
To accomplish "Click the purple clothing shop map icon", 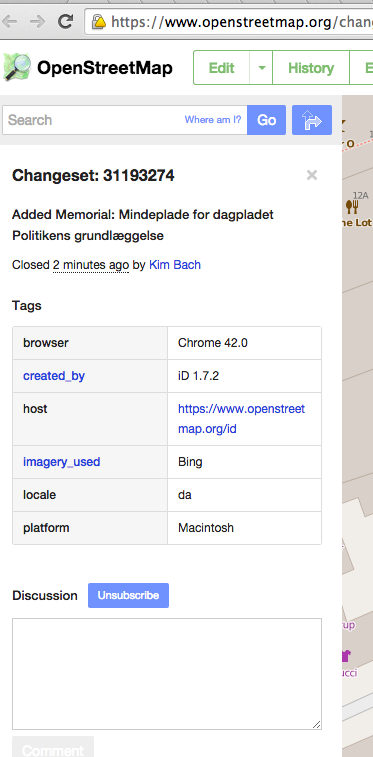I will (x=345, y=656).
